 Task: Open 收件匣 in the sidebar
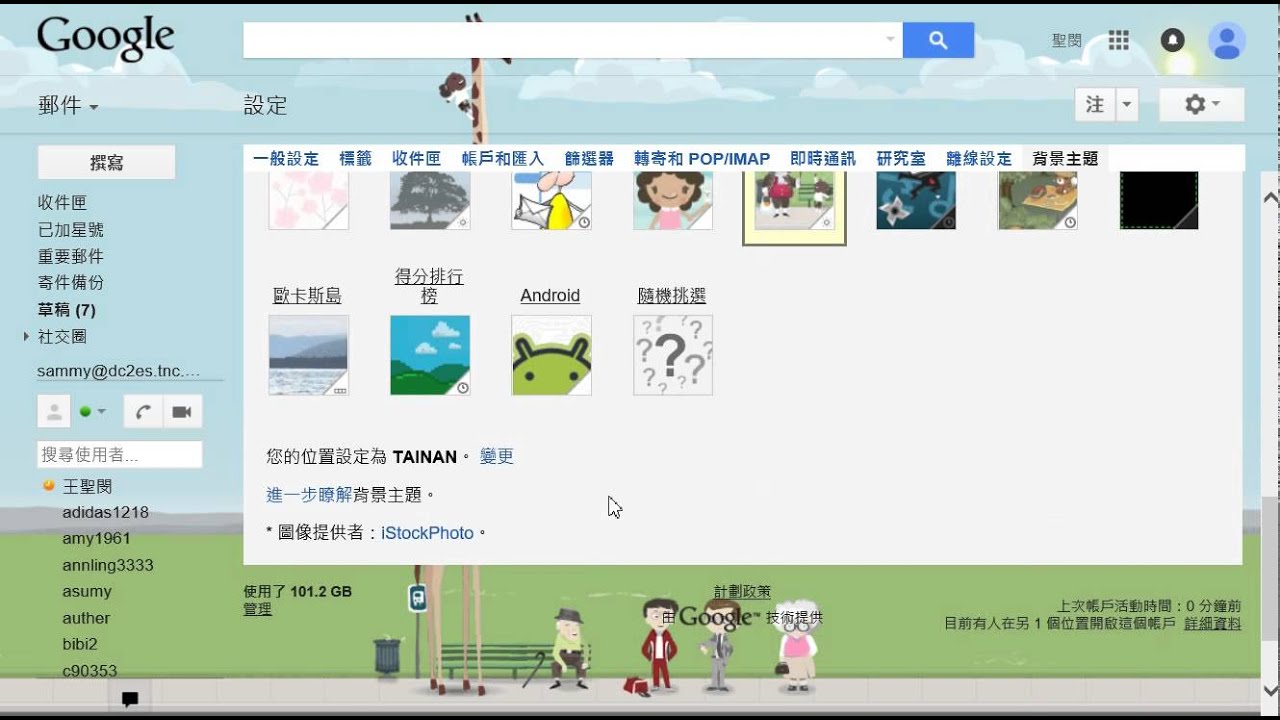[62, 202]
